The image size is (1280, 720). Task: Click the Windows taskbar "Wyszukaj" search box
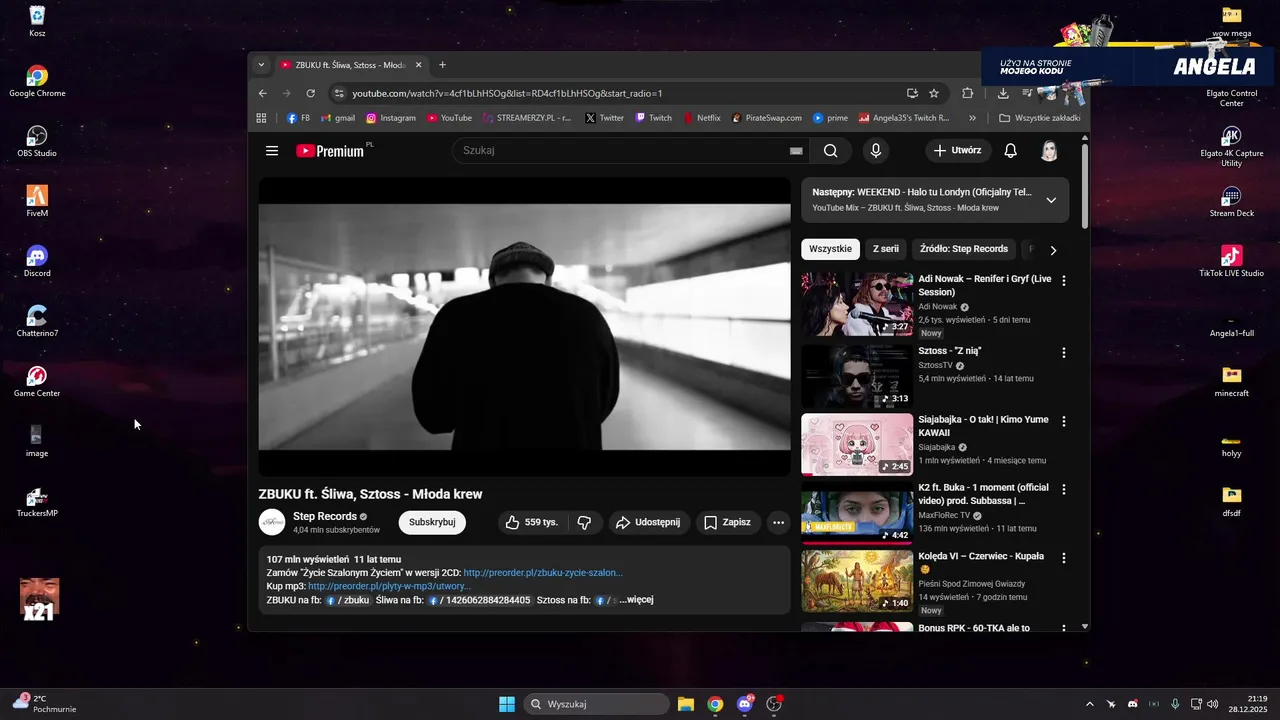click(x=596, y=704)
